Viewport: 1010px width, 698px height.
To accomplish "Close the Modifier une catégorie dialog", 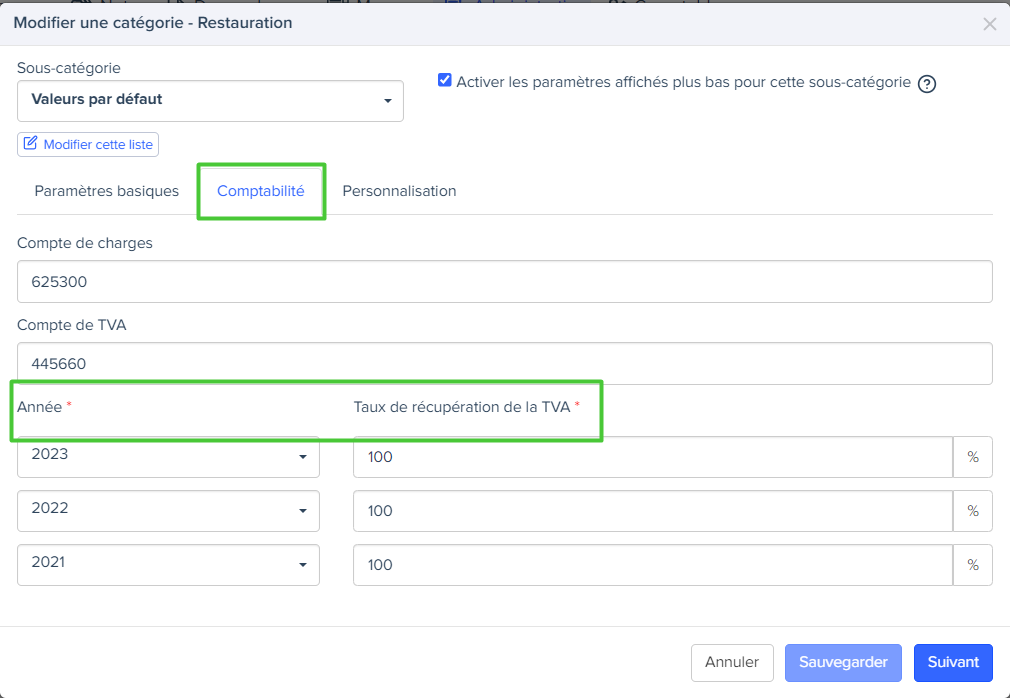I will pos(989,24).
